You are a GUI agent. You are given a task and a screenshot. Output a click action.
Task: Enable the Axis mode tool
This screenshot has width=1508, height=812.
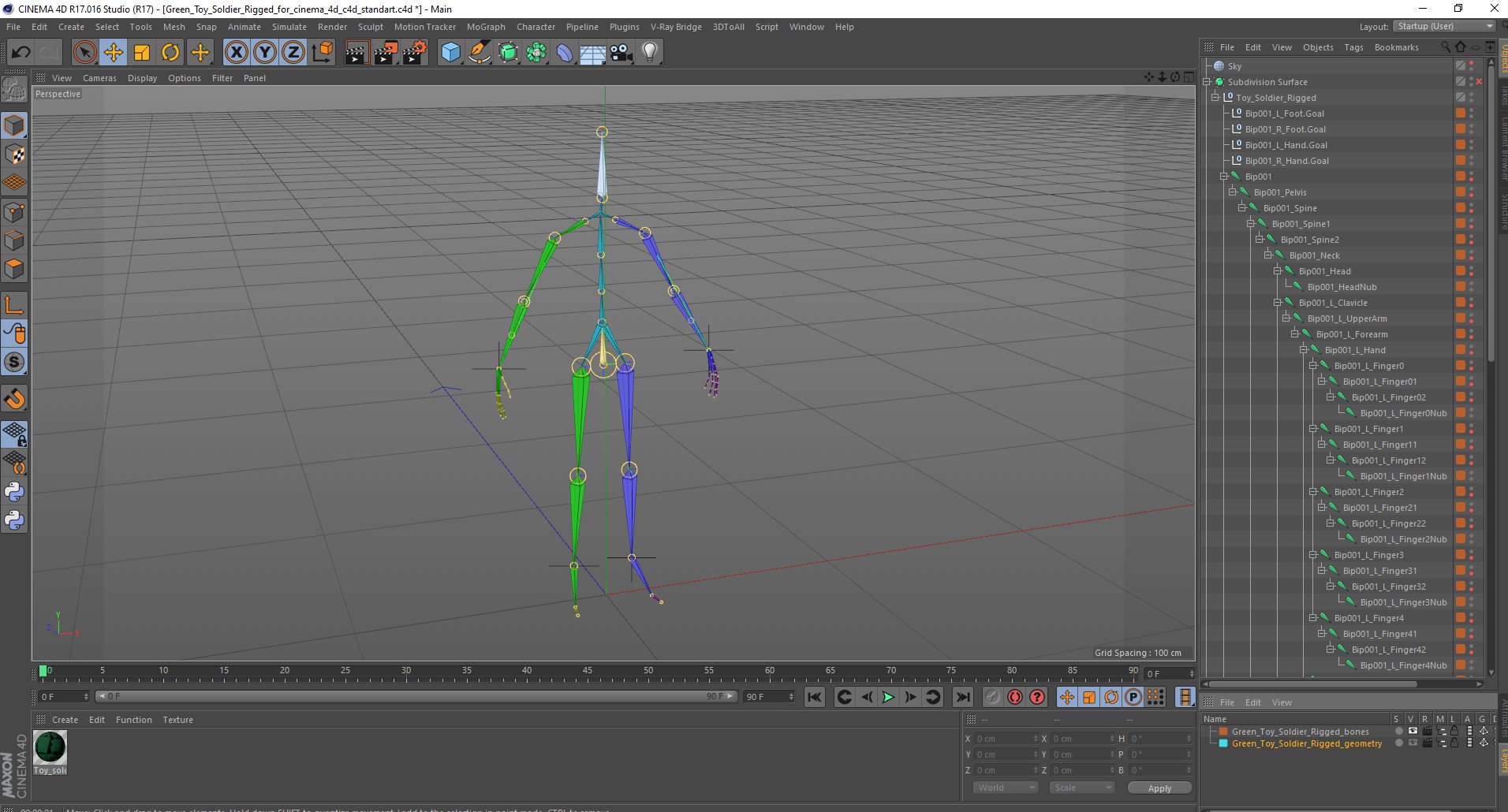click(14, 305)
